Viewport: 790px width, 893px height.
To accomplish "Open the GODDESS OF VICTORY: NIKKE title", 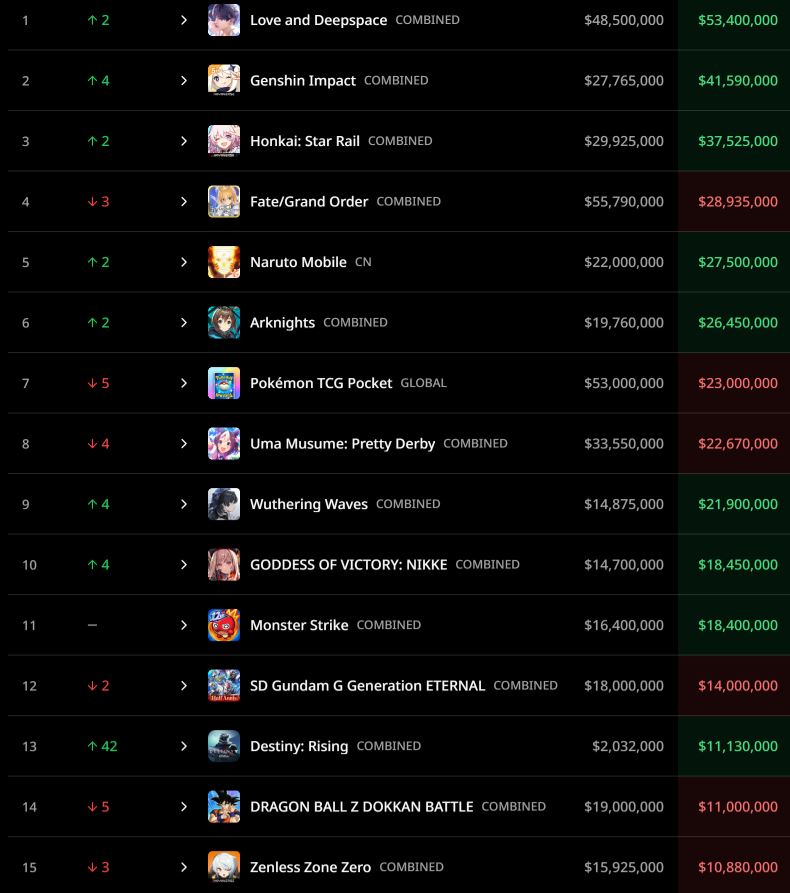I will [349, 564].
